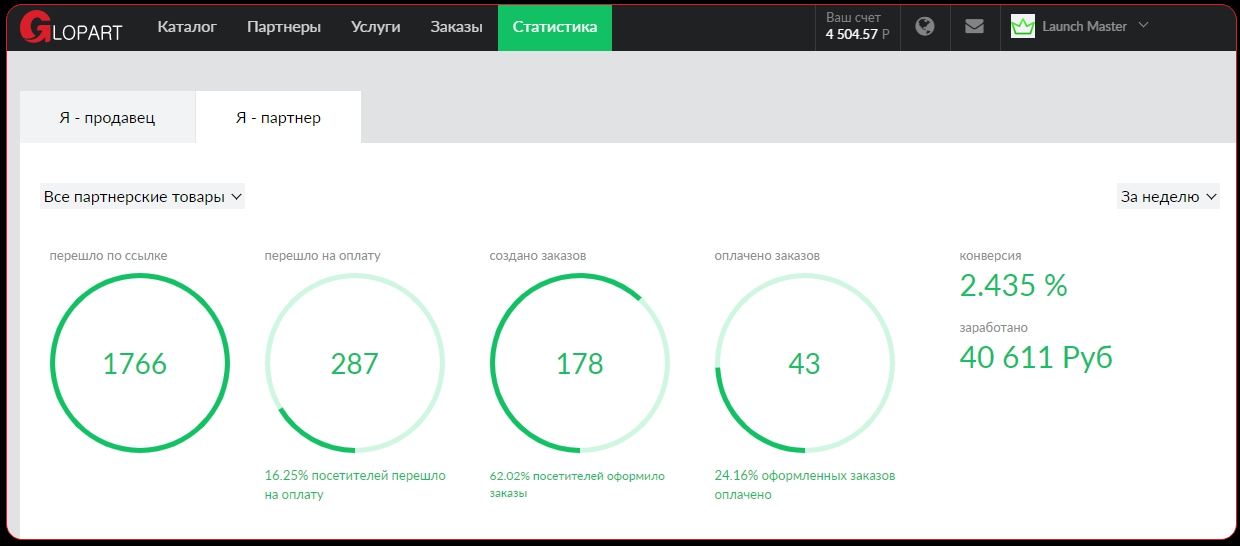
Task: Click the earned amount 40 611 Руб
Action: (x=1036, y=357)
